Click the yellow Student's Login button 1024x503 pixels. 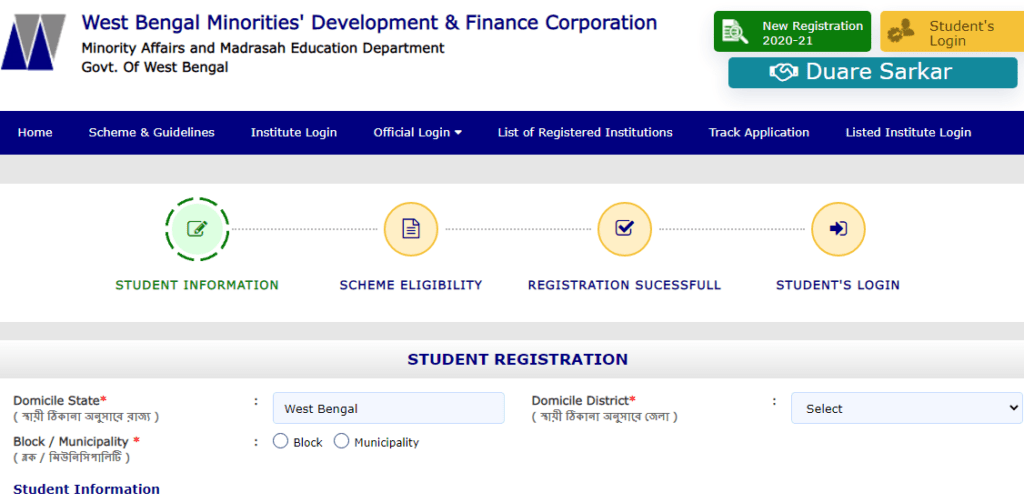tap(952, 31)
